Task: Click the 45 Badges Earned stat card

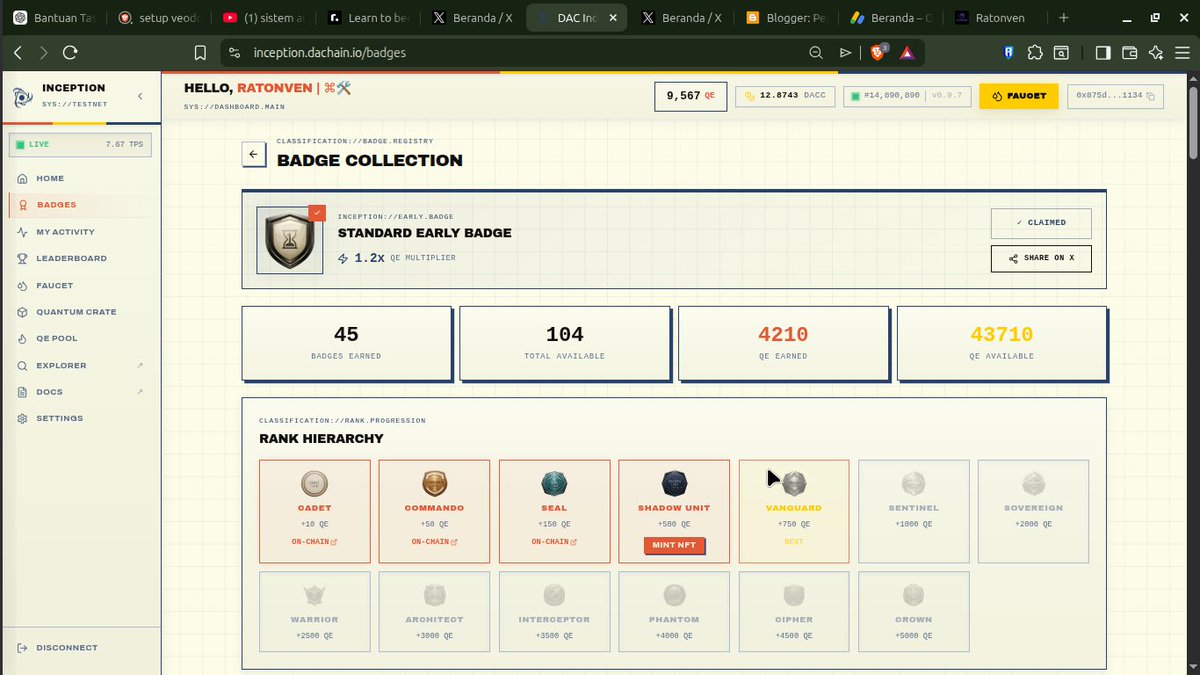Action: click(x=346, y=343)
